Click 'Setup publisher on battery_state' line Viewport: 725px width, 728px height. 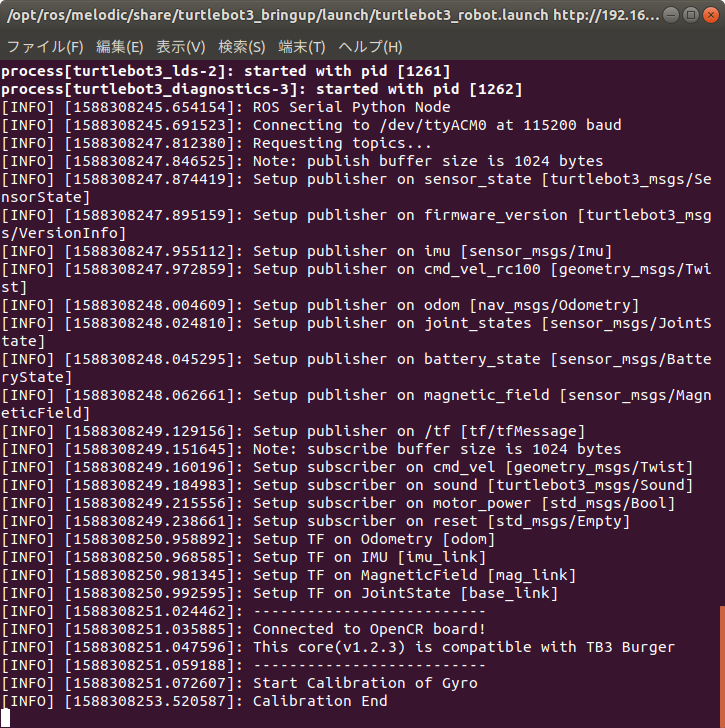[x=356, y=368]
